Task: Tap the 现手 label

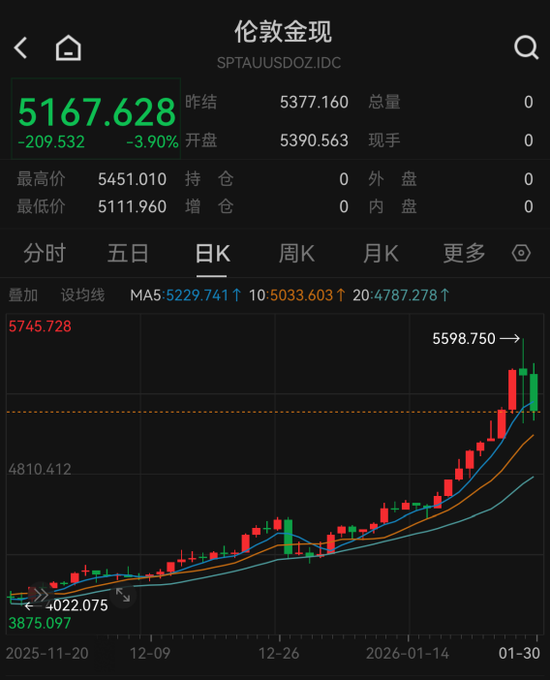Action: point(384,141)
